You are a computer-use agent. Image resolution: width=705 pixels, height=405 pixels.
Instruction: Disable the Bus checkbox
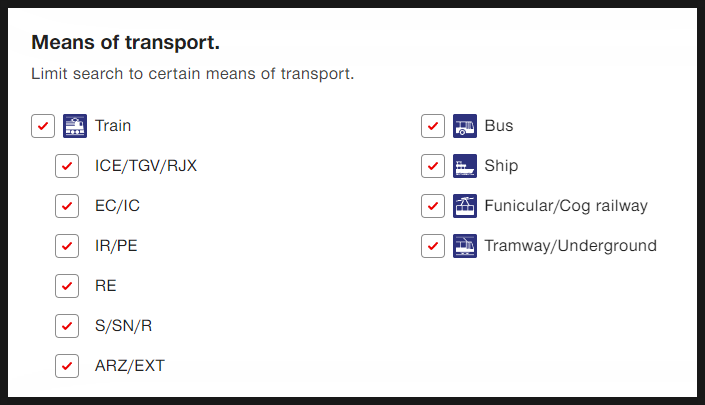(433, 126)
